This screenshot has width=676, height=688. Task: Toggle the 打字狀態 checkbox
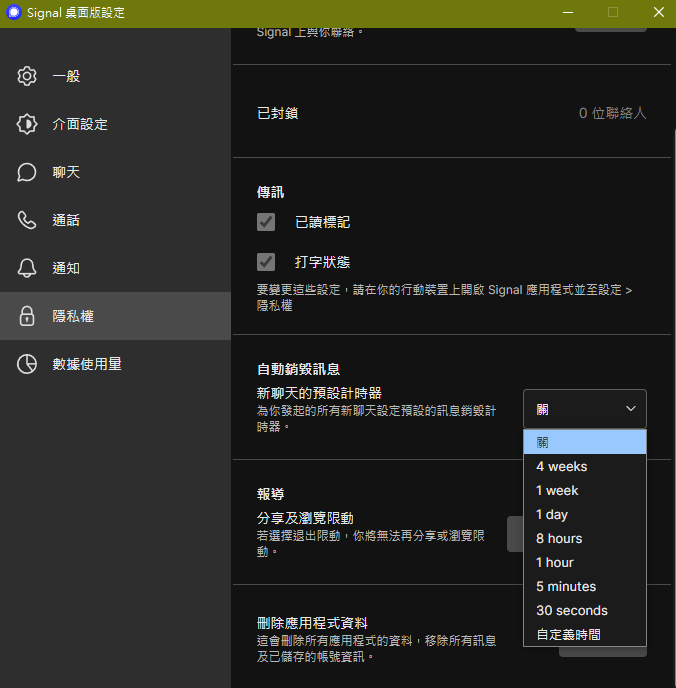[266, 262]
